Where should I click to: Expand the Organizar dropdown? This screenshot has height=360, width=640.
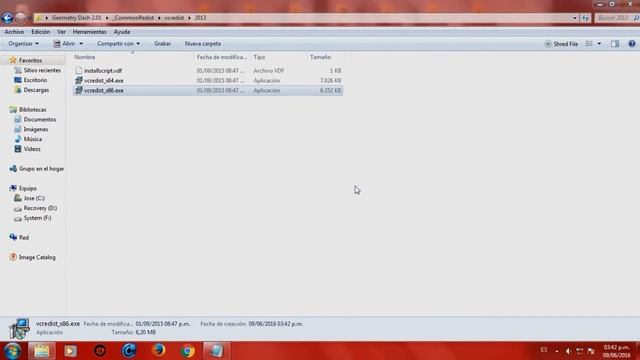[x=23, y=44]
